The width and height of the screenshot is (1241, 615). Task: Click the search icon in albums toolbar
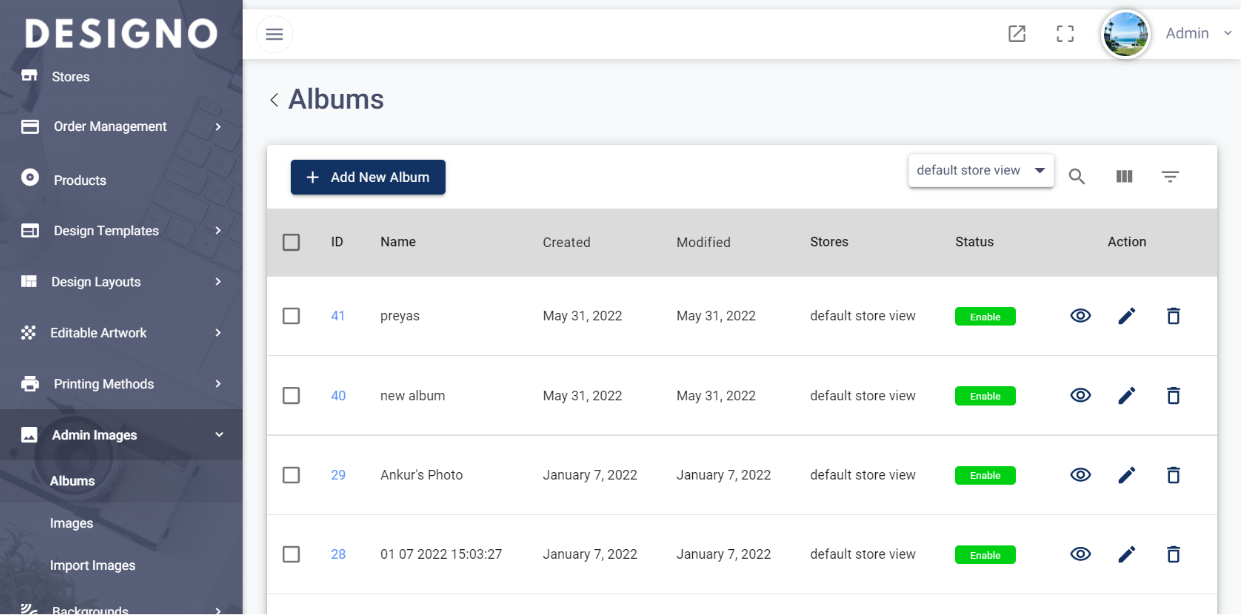coord(1077,177)
